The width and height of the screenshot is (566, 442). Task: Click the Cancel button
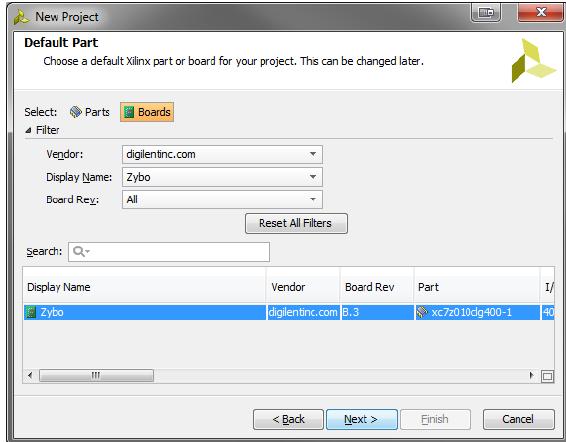point(518,419)
